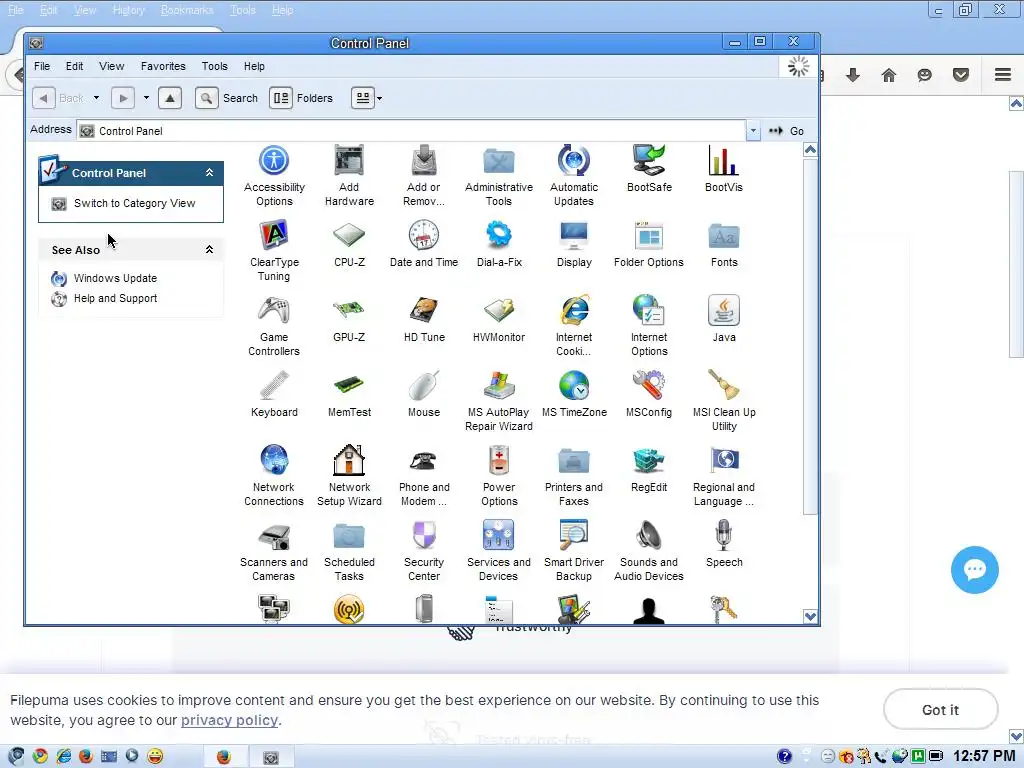This screenshot has height=768, width=1024.
Task: Open the Favorites menu
Action: click(x=163, y=66)
